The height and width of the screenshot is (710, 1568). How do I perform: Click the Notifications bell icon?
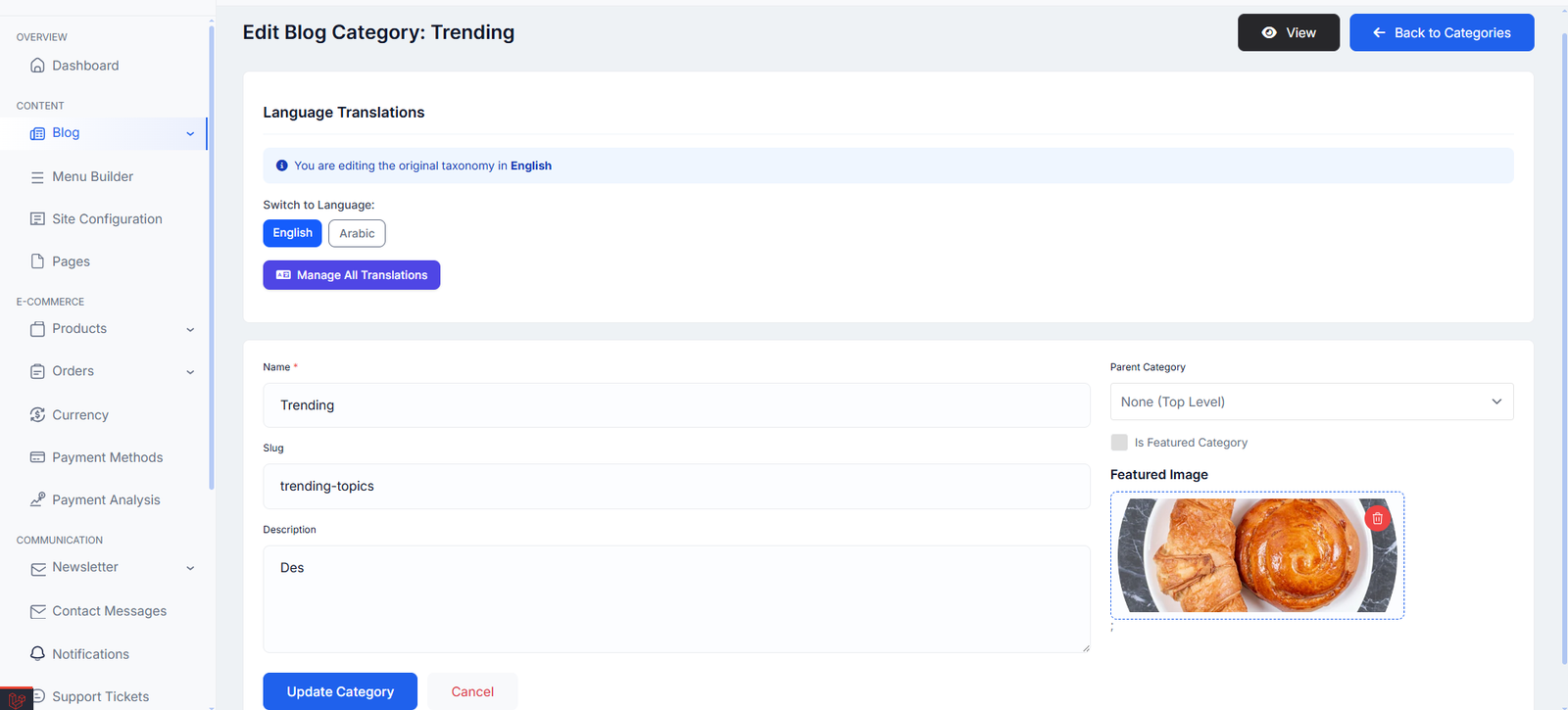[x=37, y=653]
